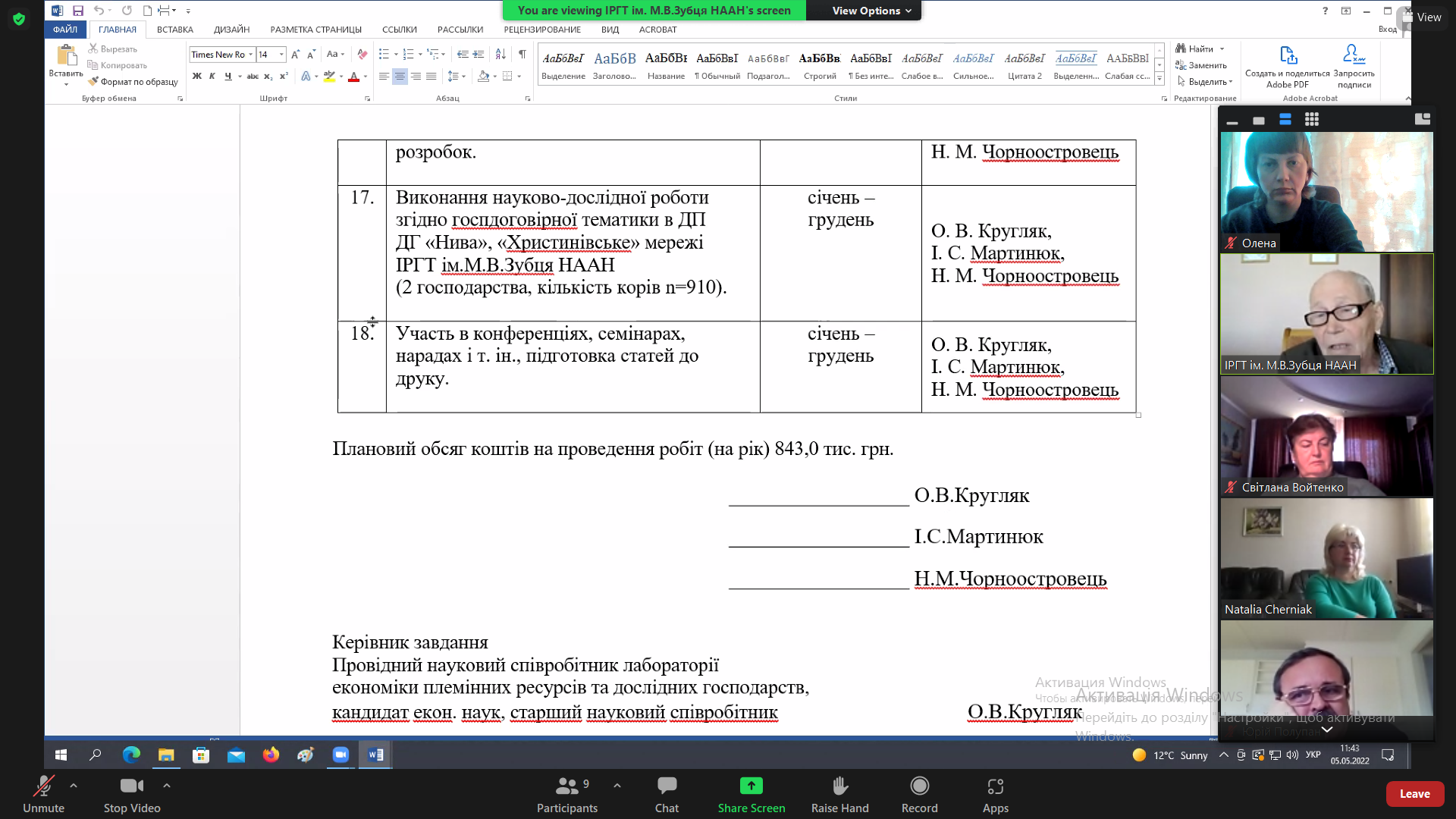This screenshot has height=819, width=1456.
Task: Click Word icon in the shared taskbar
Action: pos(375,755)
